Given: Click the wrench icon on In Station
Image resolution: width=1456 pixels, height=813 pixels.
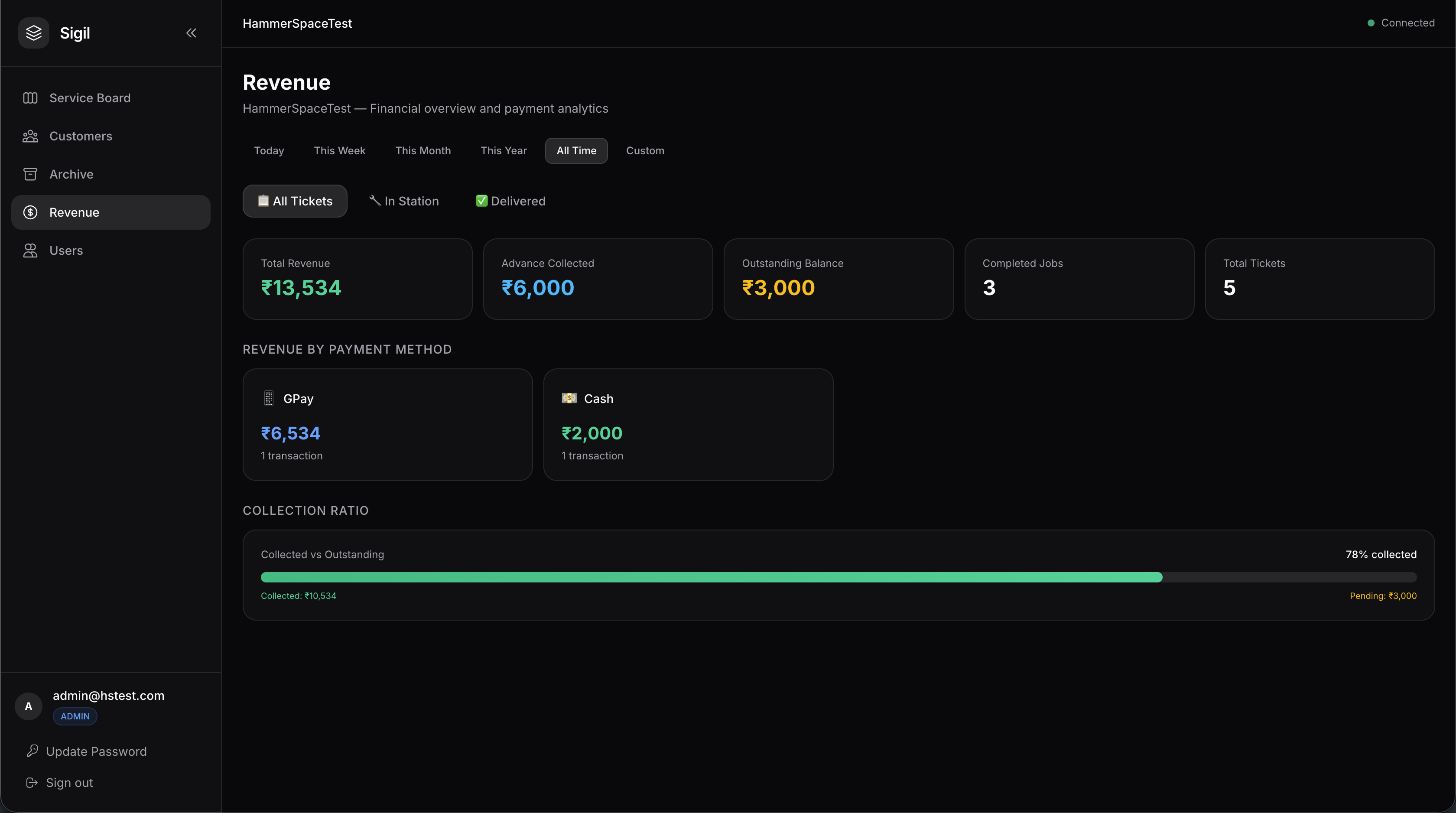Looking at the screenshot, I should 375,200.
